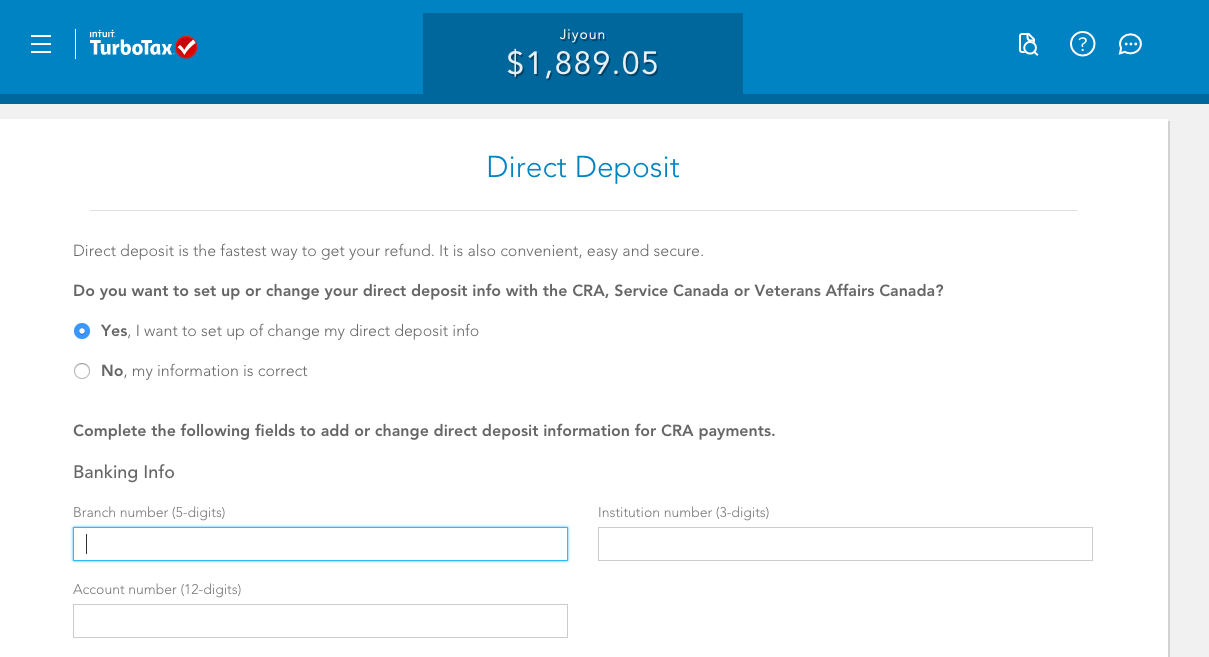Open the chat bubble support icon

pos(1130,44)
